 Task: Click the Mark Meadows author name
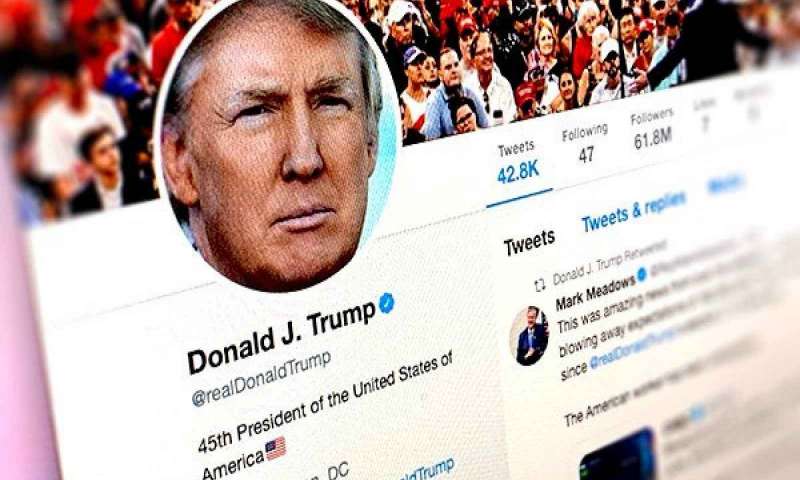point(595,293)
